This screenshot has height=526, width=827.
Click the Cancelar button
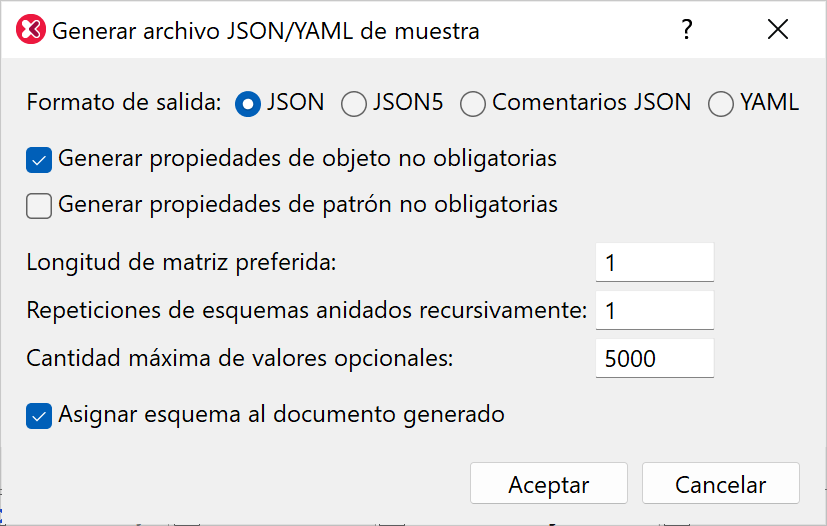click(x=720, y=485)
